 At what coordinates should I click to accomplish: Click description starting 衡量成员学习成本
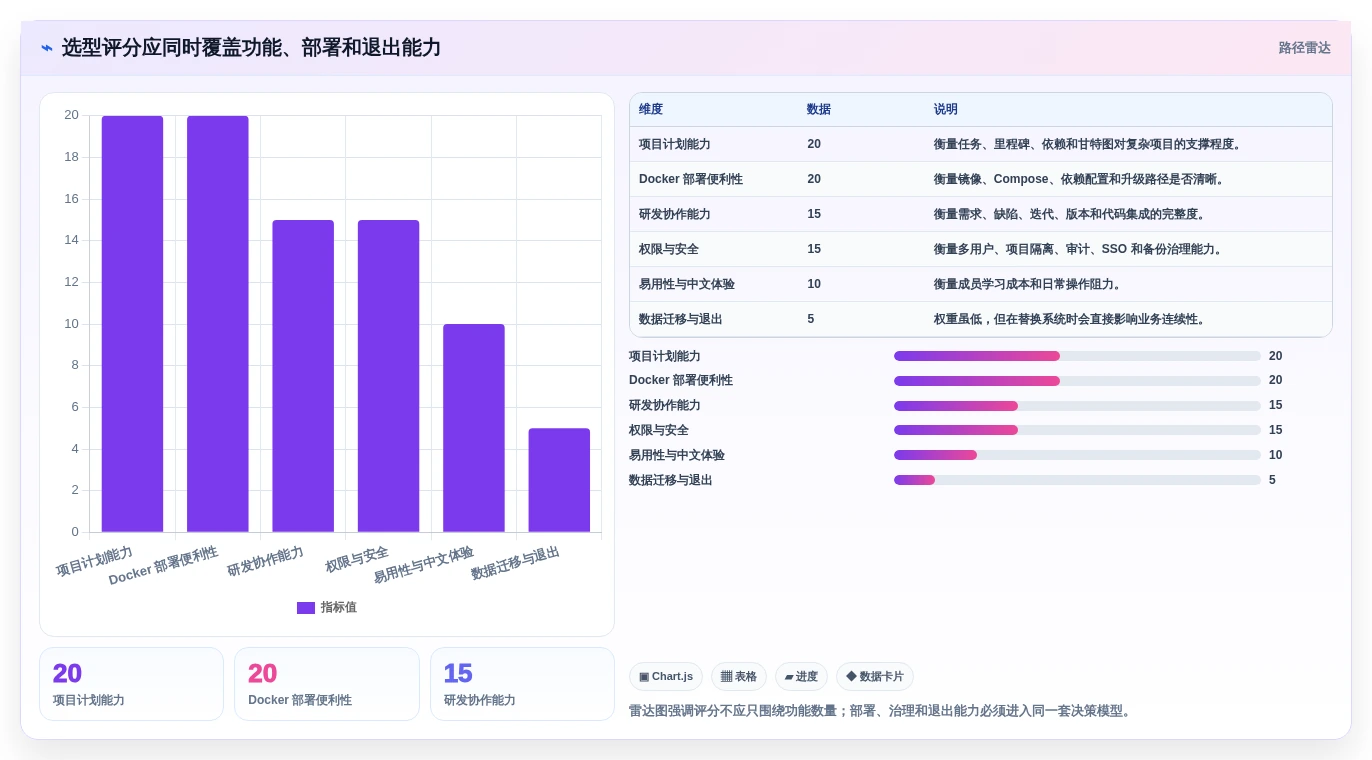[x=1027, y=285]
